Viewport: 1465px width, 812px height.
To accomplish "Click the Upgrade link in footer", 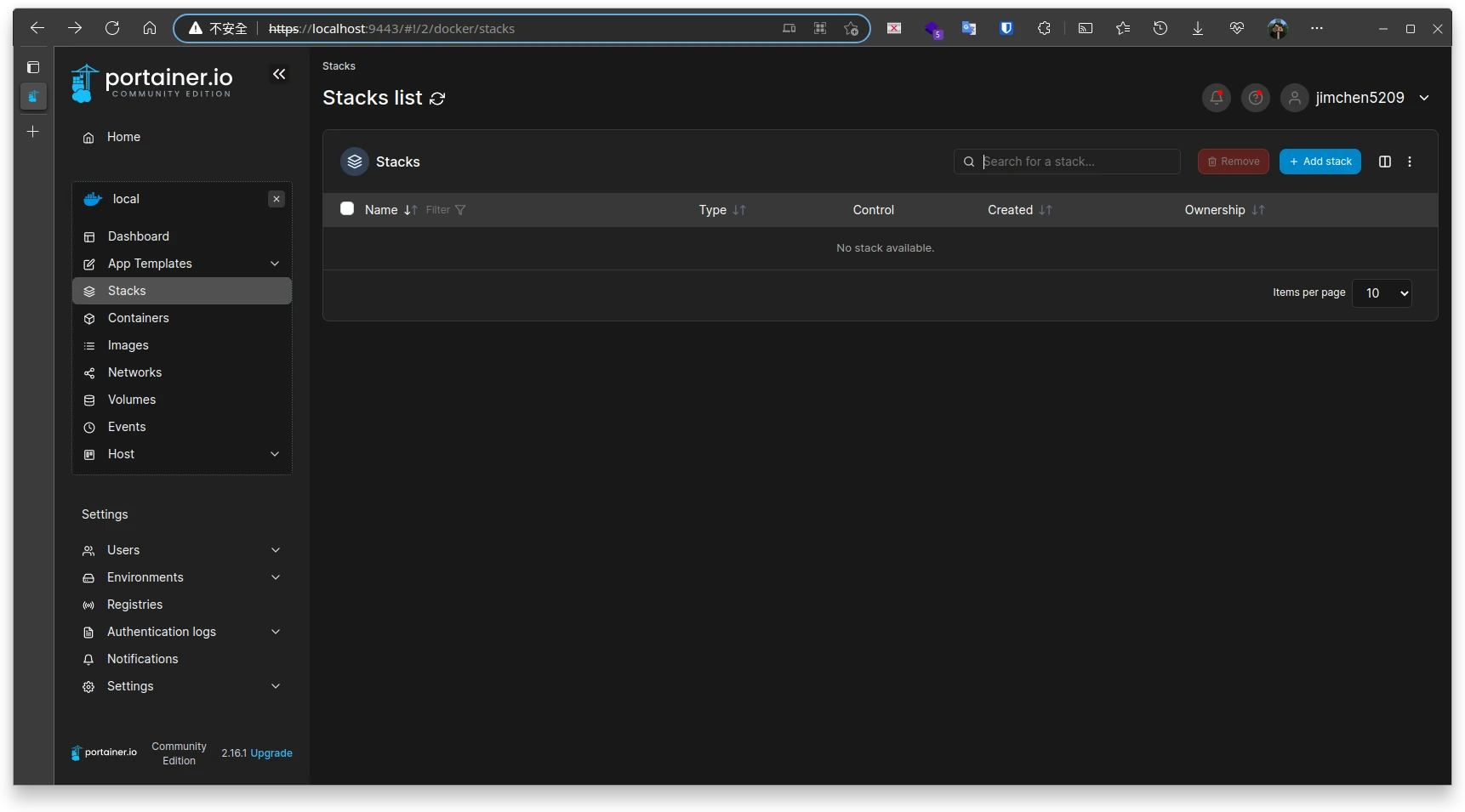I will 271,753.
